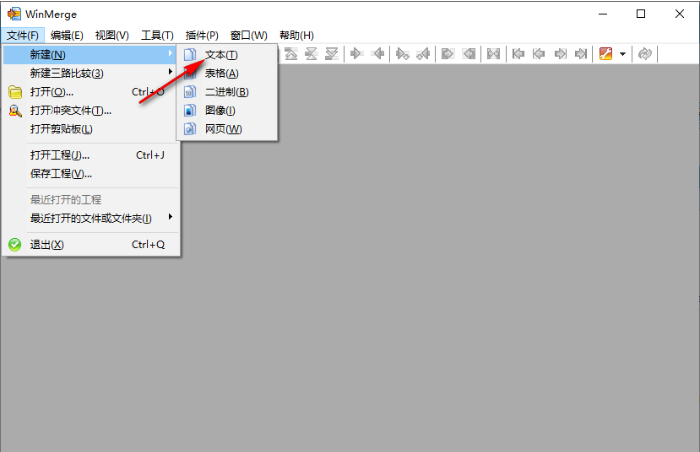
Task: Maximize the WinMerge window
Action: click(x=641, y=14)
